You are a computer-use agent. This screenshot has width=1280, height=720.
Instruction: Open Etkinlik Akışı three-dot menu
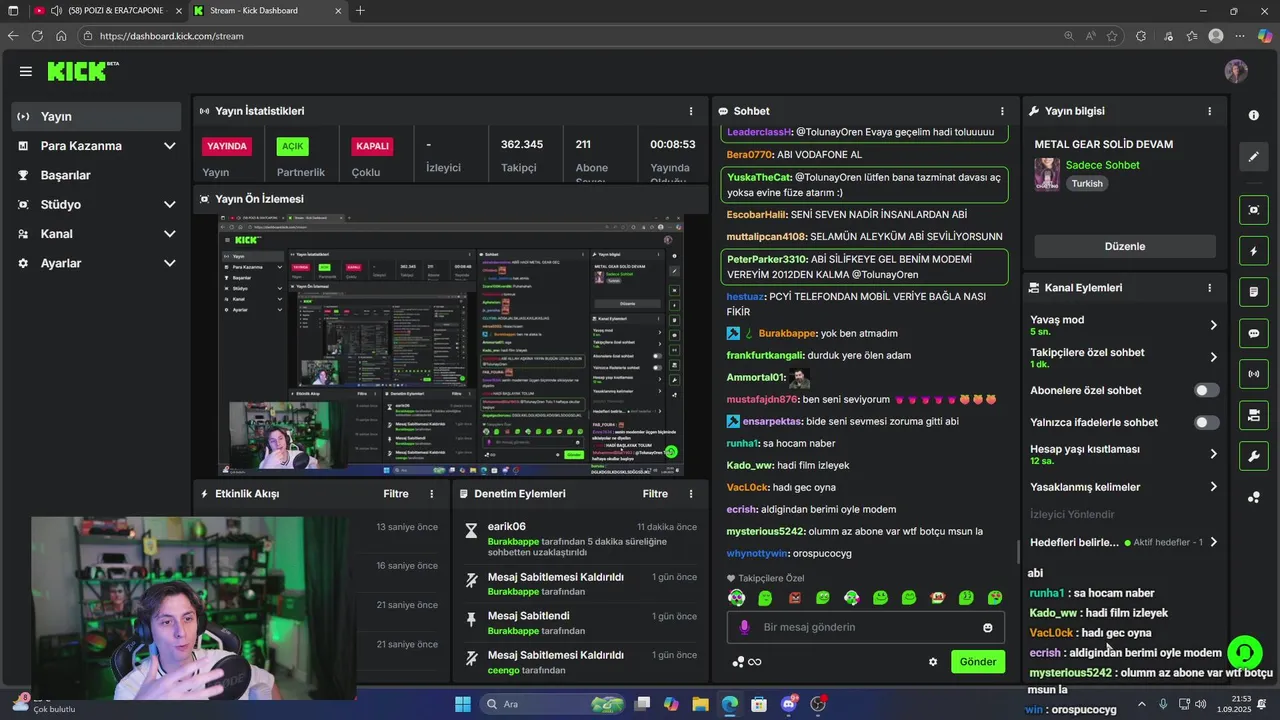[x=432, y=494]
